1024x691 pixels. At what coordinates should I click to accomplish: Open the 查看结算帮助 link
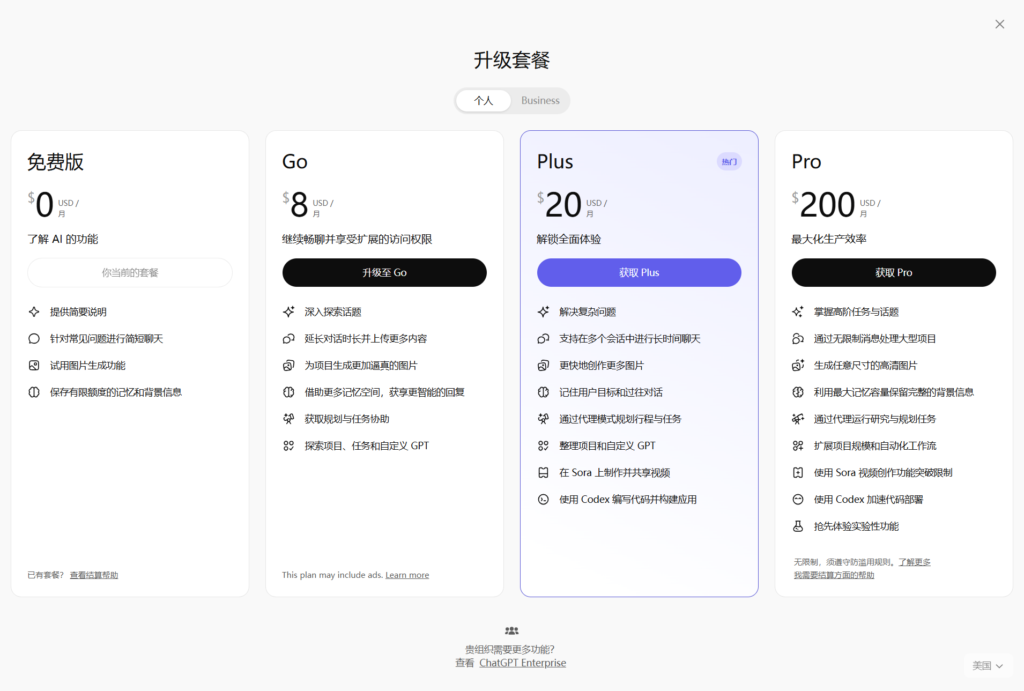(x=94, y=575)
